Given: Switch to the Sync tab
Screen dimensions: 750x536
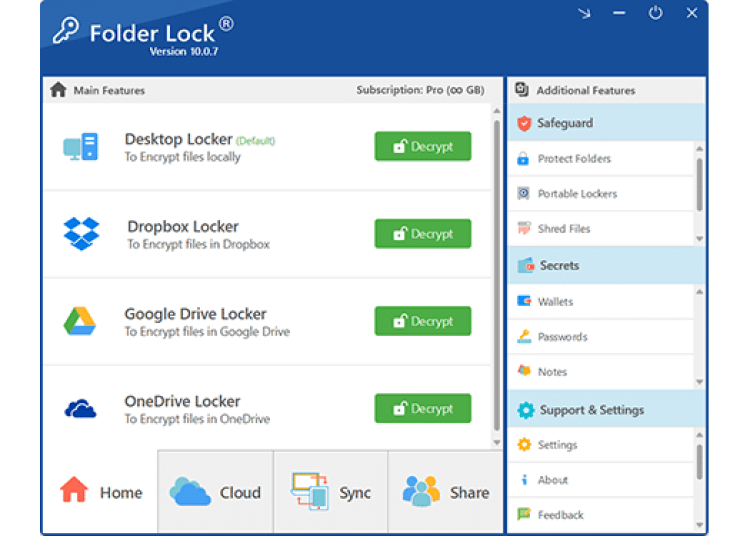Looking at the screenshot, I should [330, 492].
